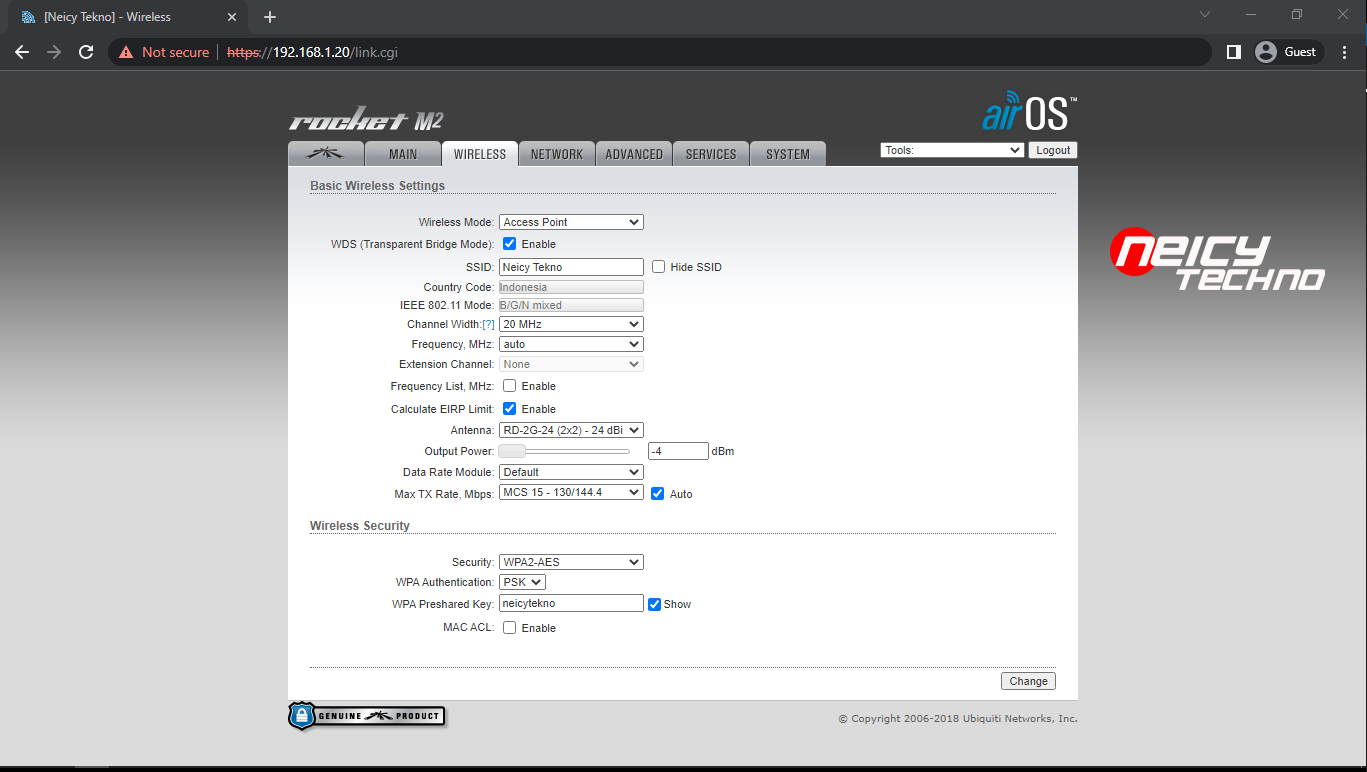Click the Output Power slider
Screen dimensions: 1367x772
pyautogui.click(x=565, y=451)
